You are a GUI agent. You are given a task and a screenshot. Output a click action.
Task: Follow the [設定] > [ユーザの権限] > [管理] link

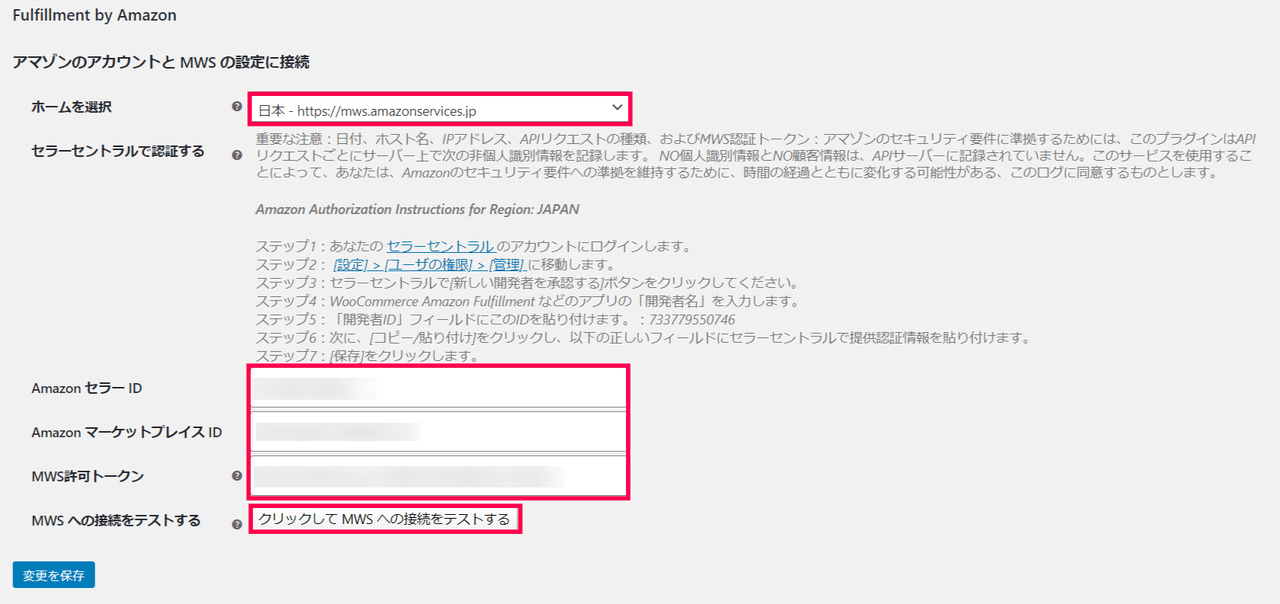(430, 264)
